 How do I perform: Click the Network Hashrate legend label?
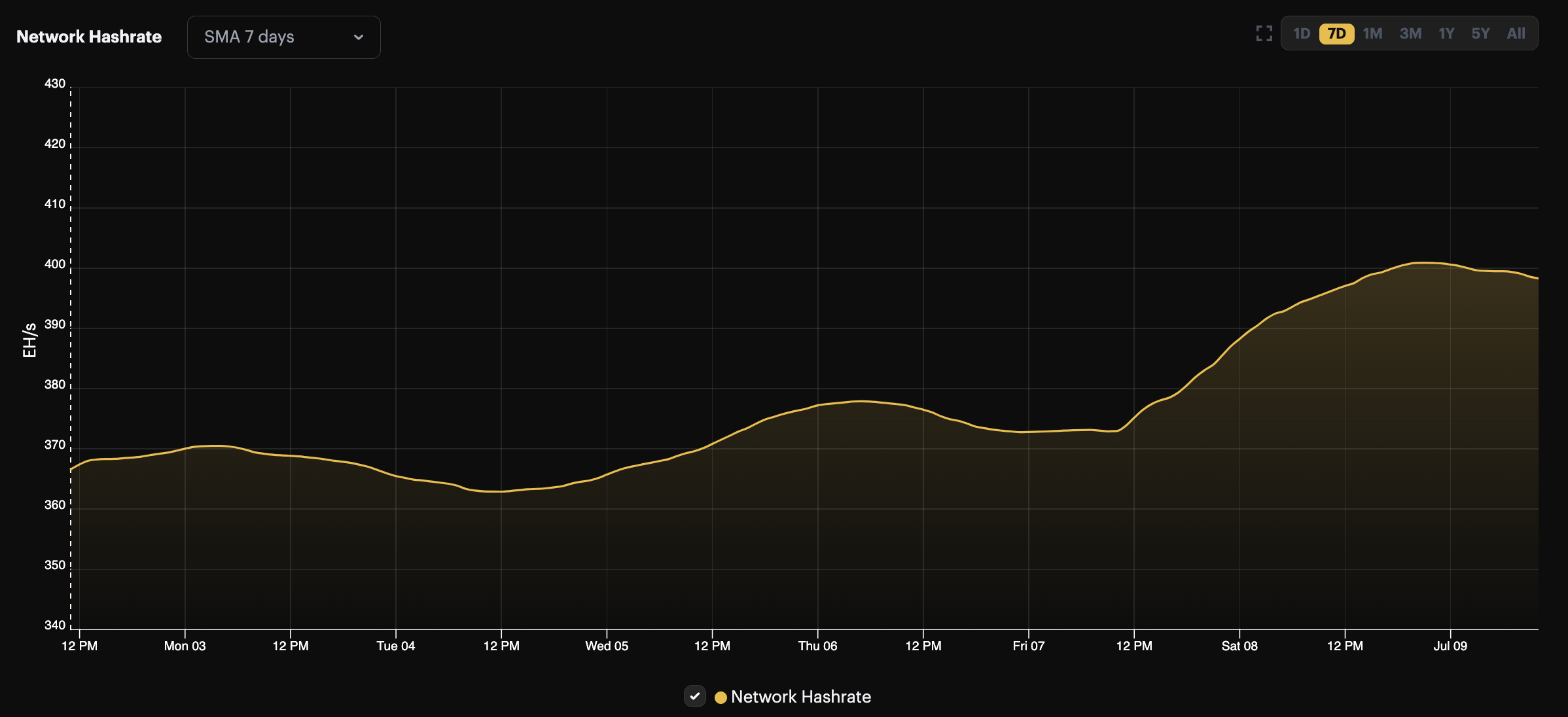[801, 697]
